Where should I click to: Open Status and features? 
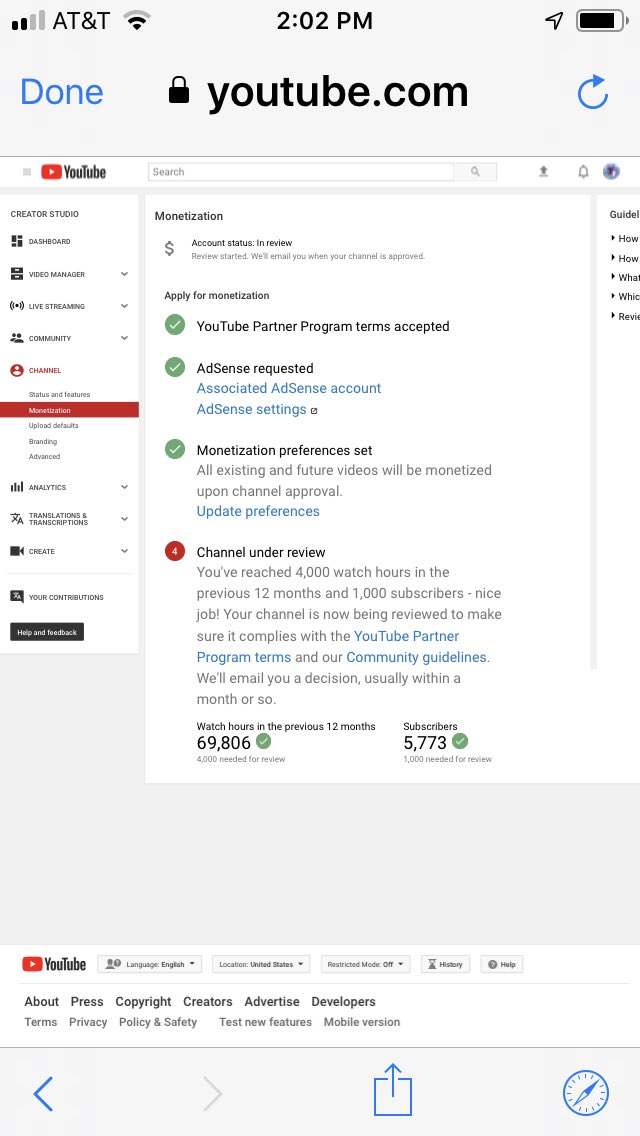[x=59, y=395]
